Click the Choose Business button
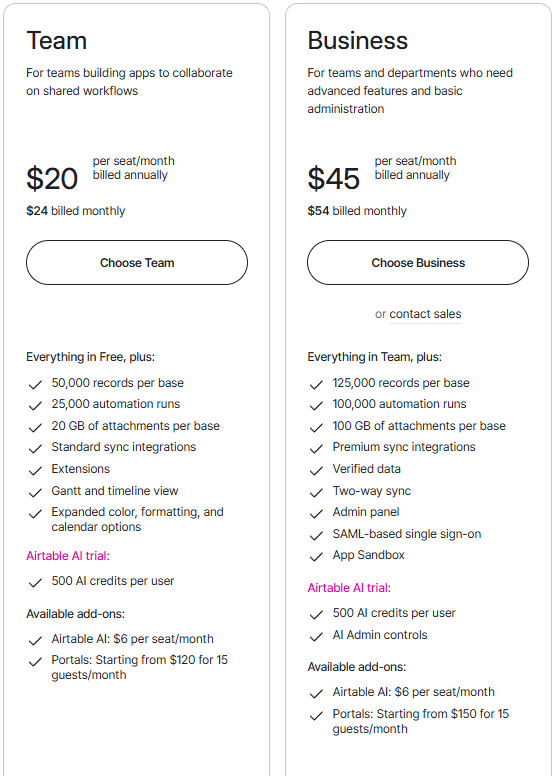Screen dimensions: 557x776 point(418,262)
